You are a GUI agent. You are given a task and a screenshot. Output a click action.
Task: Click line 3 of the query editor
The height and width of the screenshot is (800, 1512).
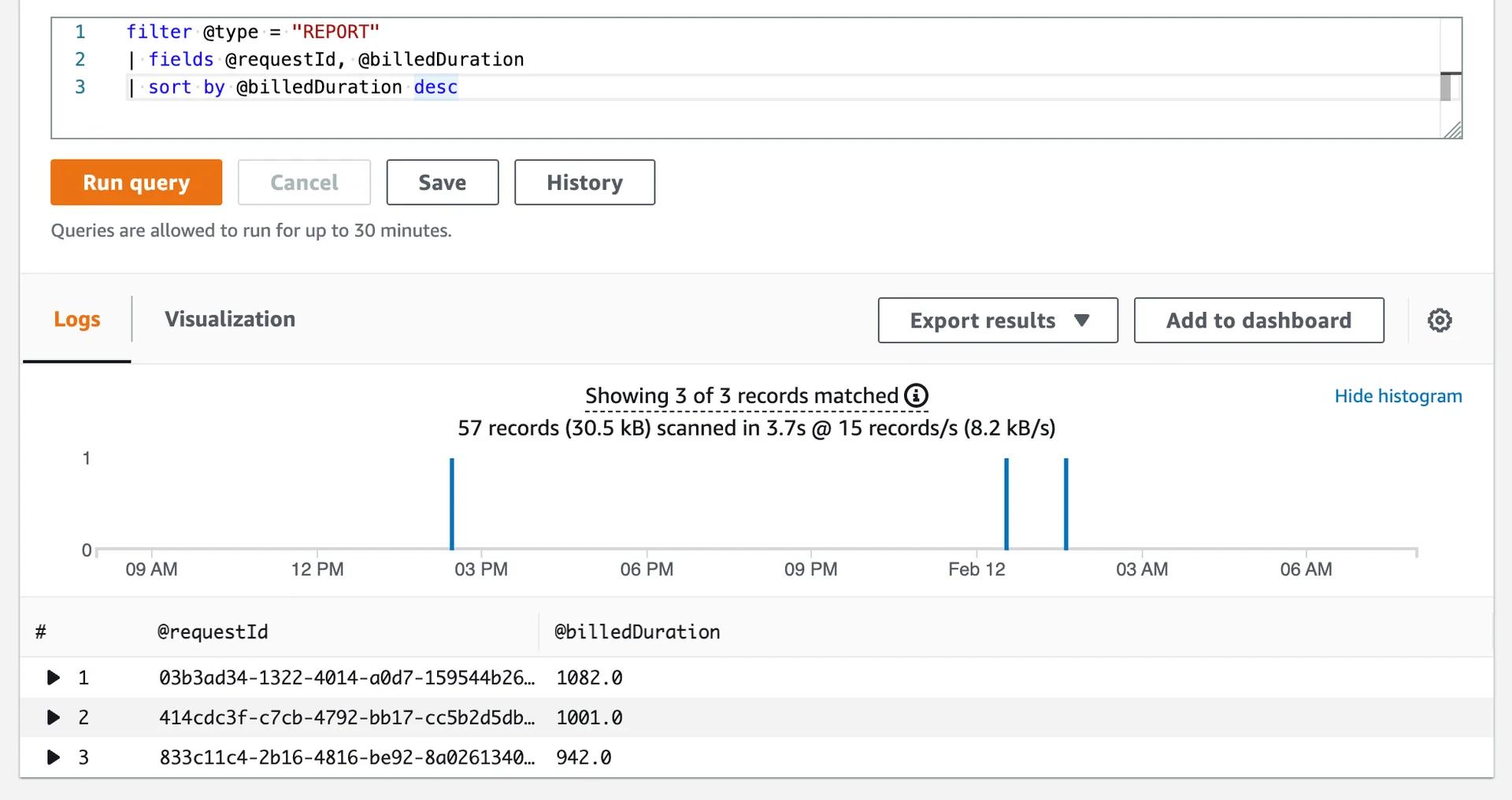[x=291, y=87]
